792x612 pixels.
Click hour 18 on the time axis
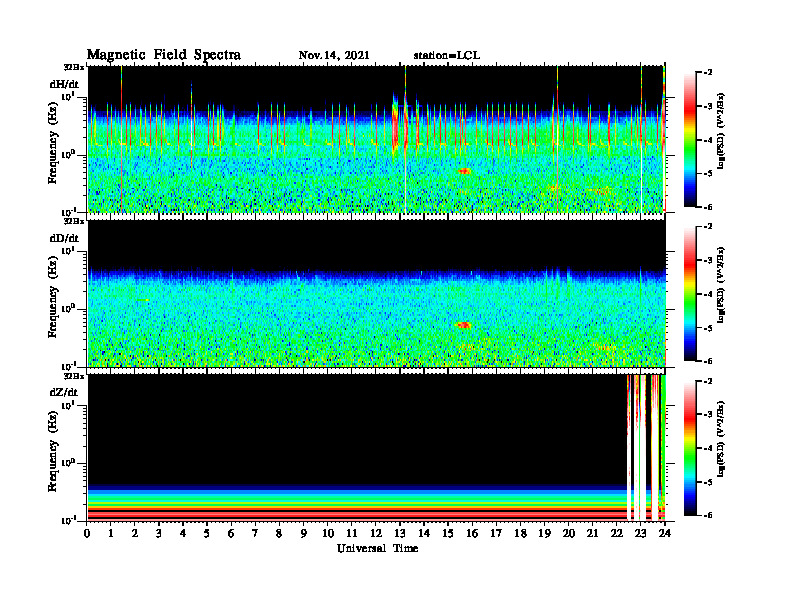coord(520,533)
